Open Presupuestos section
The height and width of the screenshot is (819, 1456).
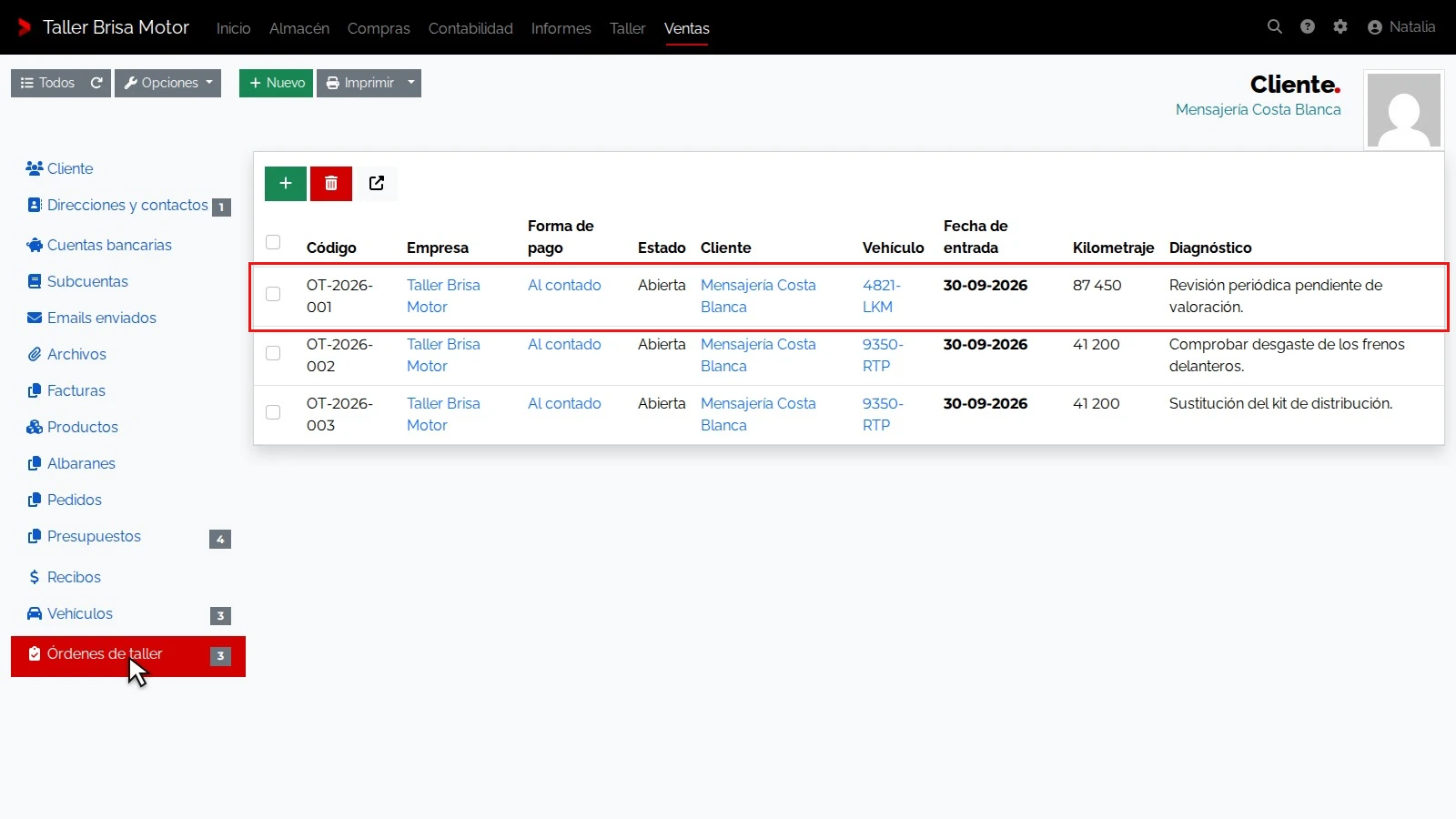coord(128,537)
